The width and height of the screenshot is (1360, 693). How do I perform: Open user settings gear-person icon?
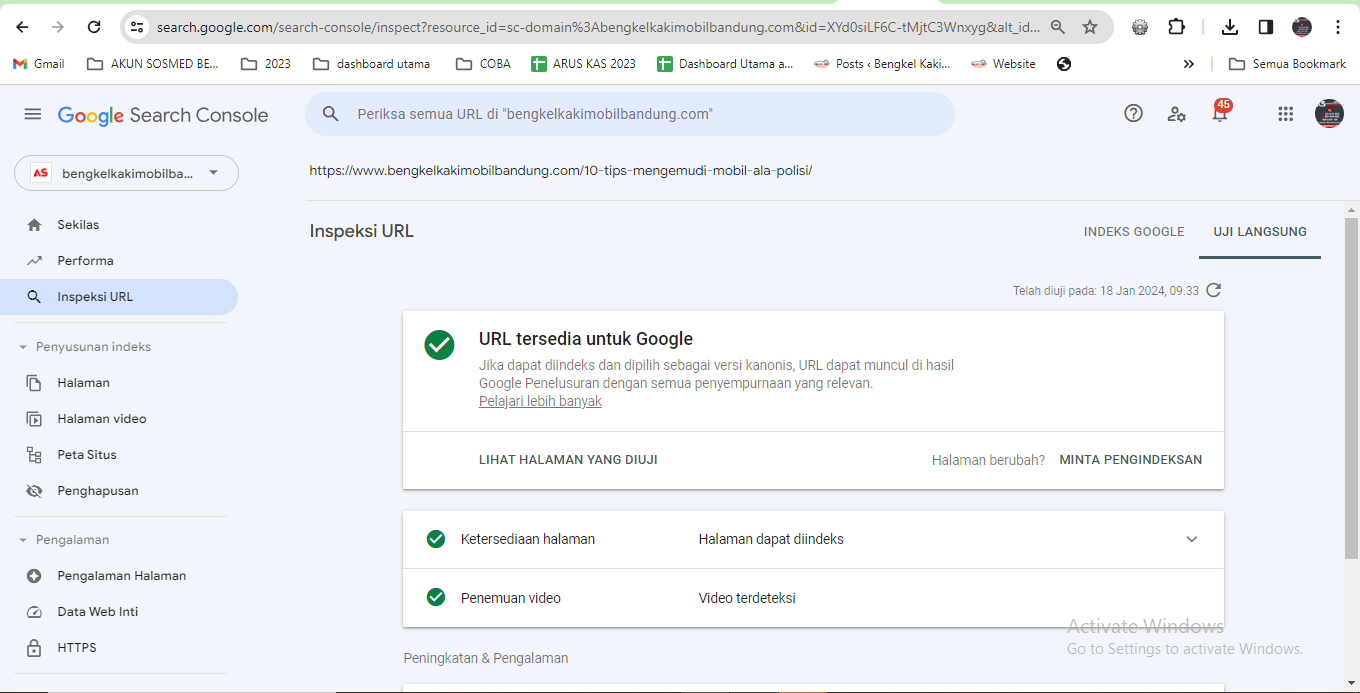coord(1177,114)
